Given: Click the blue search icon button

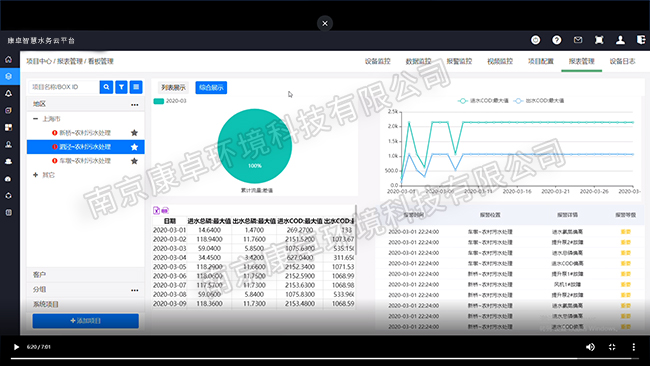Looking at the screenshot, I should [x=106, y=87].
